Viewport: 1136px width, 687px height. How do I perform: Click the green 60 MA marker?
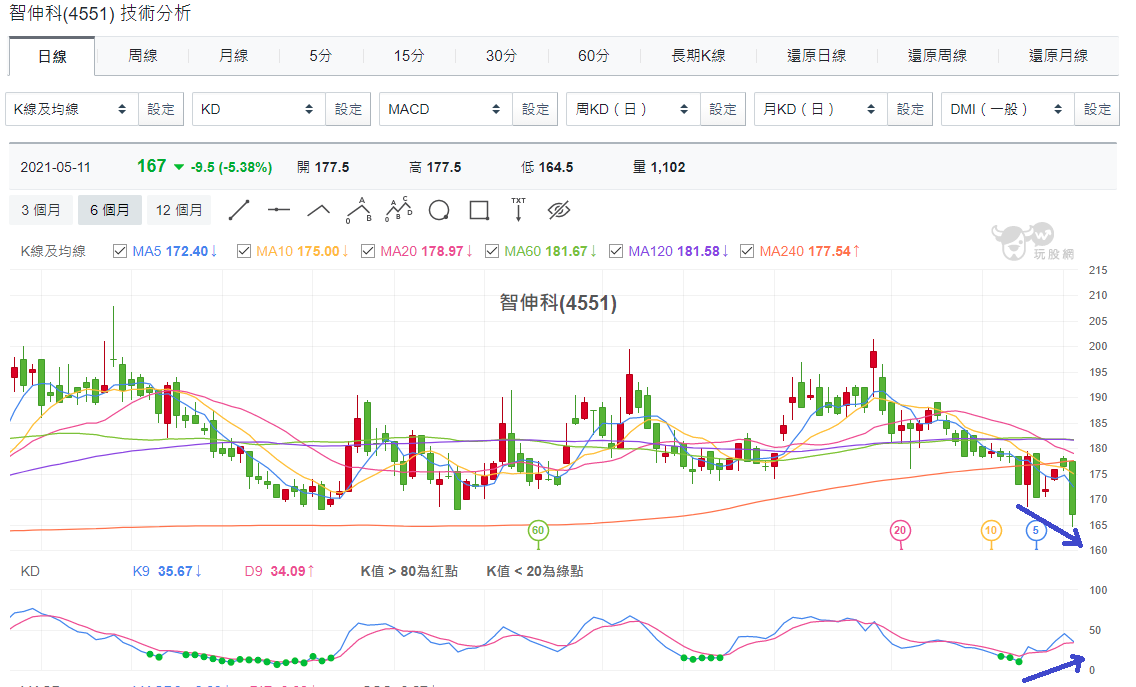click(x=538, y=530)
